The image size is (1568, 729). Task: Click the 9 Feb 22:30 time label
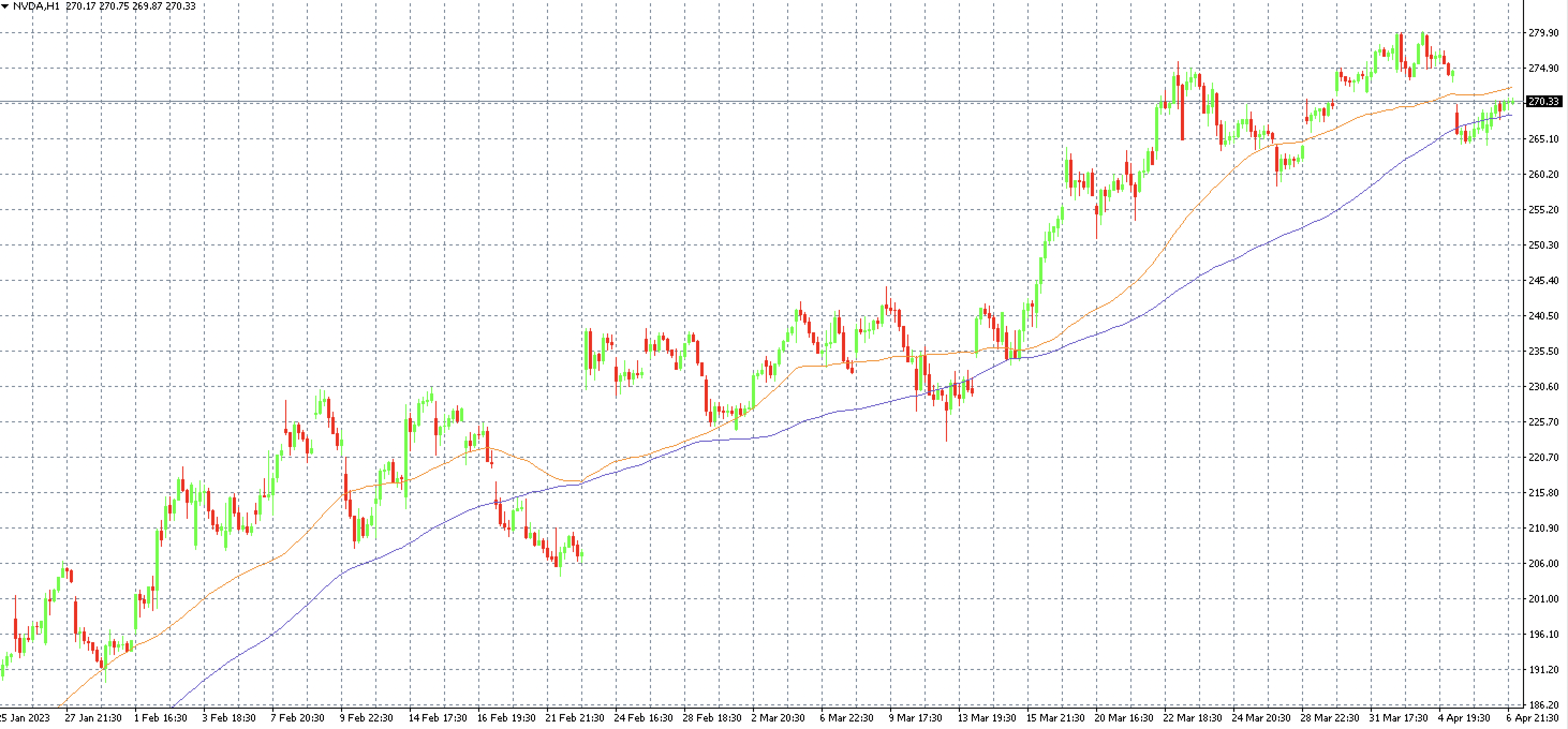tap(366, 718)
